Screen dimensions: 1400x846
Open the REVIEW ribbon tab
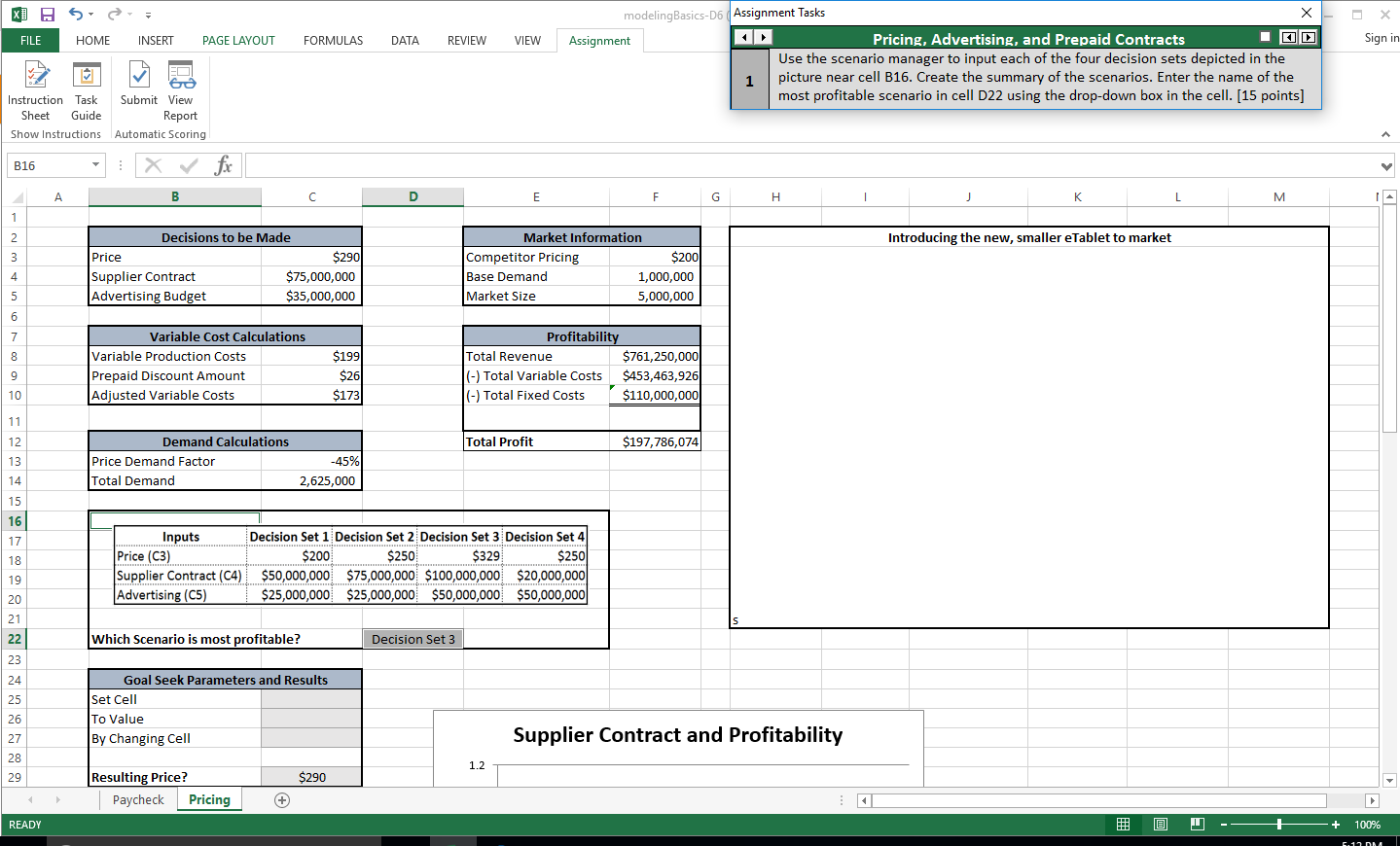pos(467,40)
